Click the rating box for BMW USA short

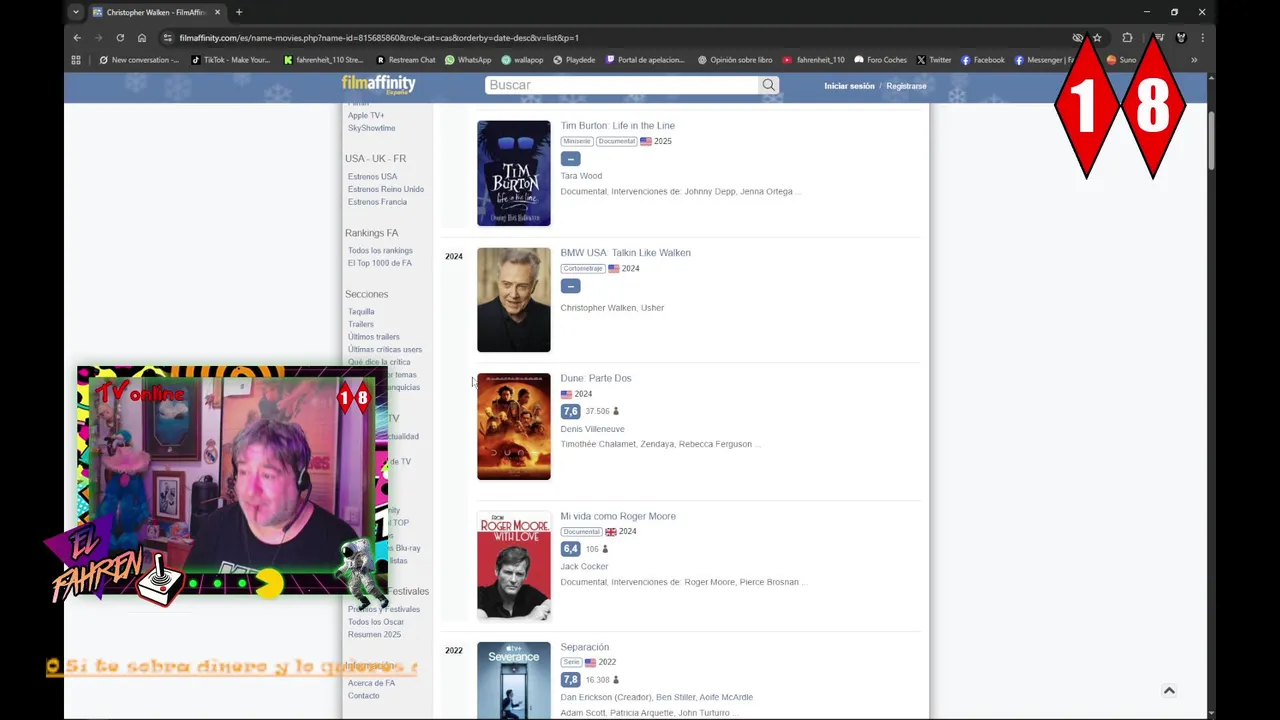[570, 286]
